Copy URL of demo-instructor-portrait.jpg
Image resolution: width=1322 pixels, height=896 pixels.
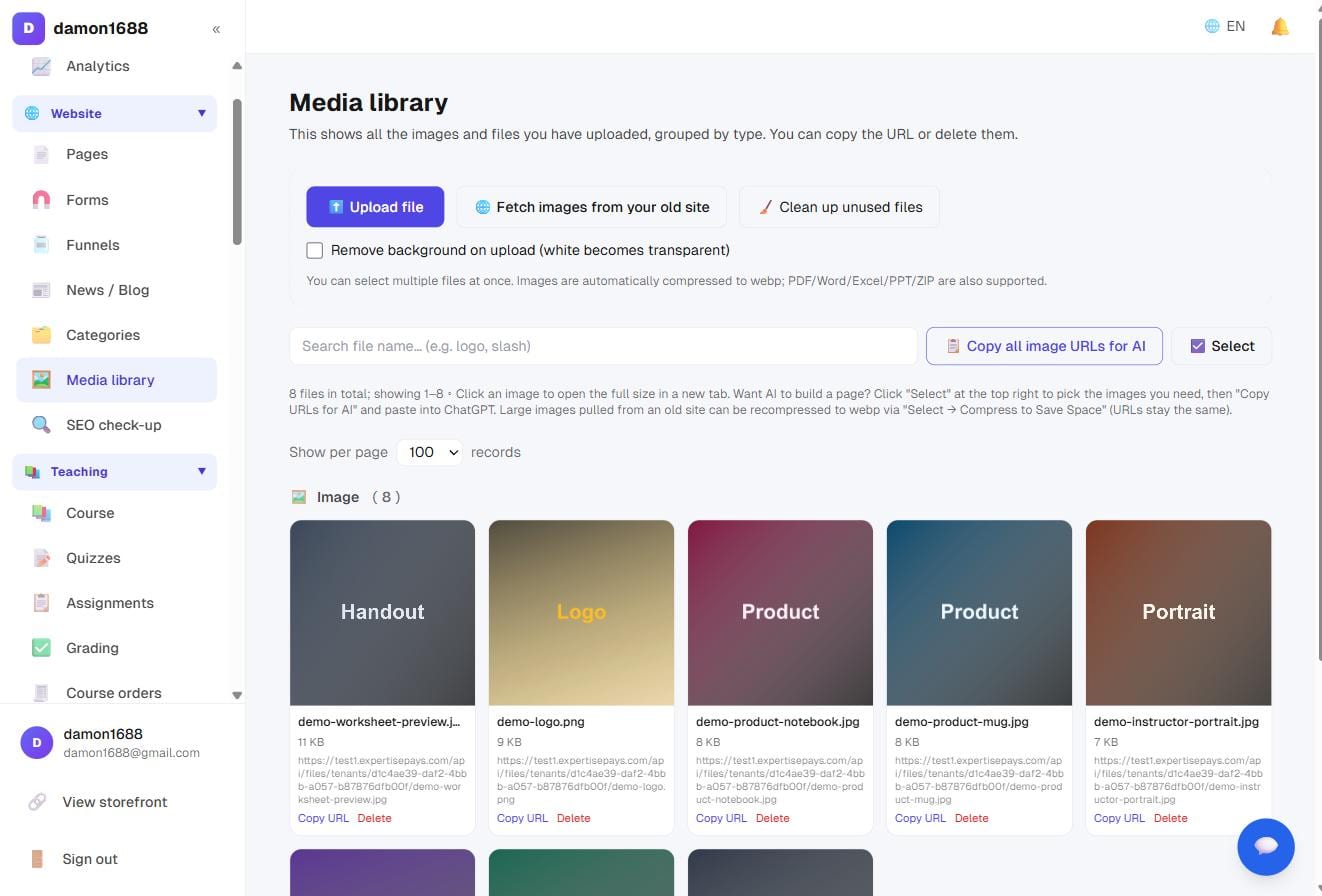point(1119,818)
